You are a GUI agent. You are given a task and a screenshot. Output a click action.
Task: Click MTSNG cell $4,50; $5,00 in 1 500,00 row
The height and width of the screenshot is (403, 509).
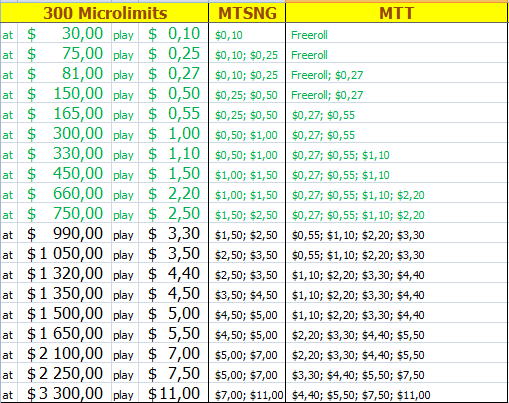pos(247,313)
